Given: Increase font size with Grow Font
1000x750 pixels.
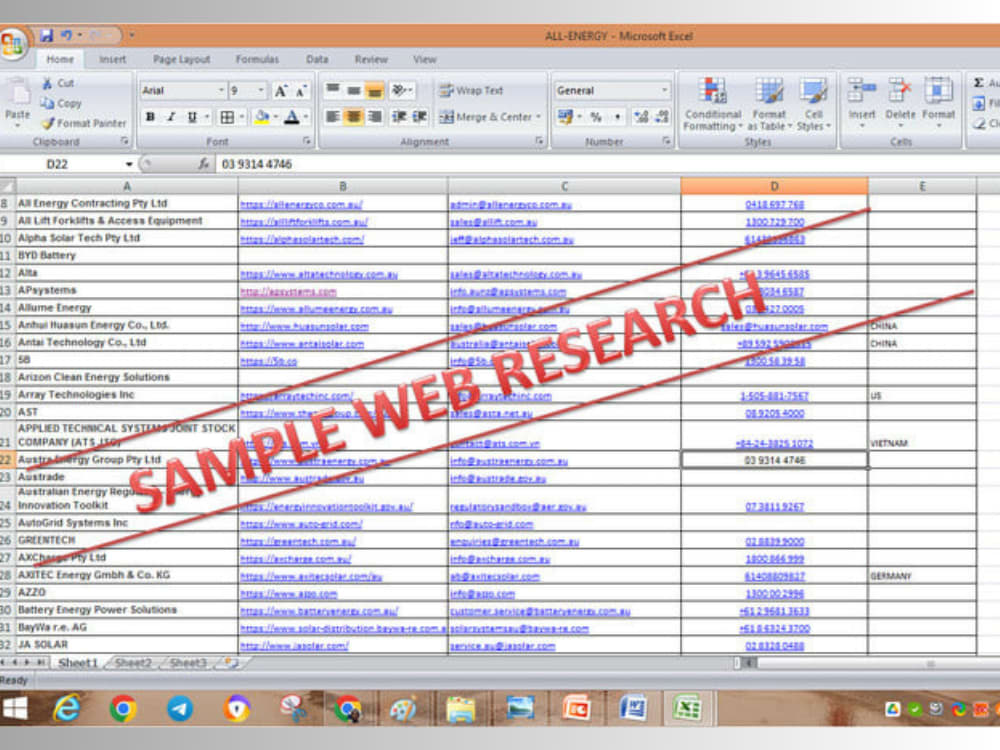Looking at the screenshot, I should tap(281, 91).
